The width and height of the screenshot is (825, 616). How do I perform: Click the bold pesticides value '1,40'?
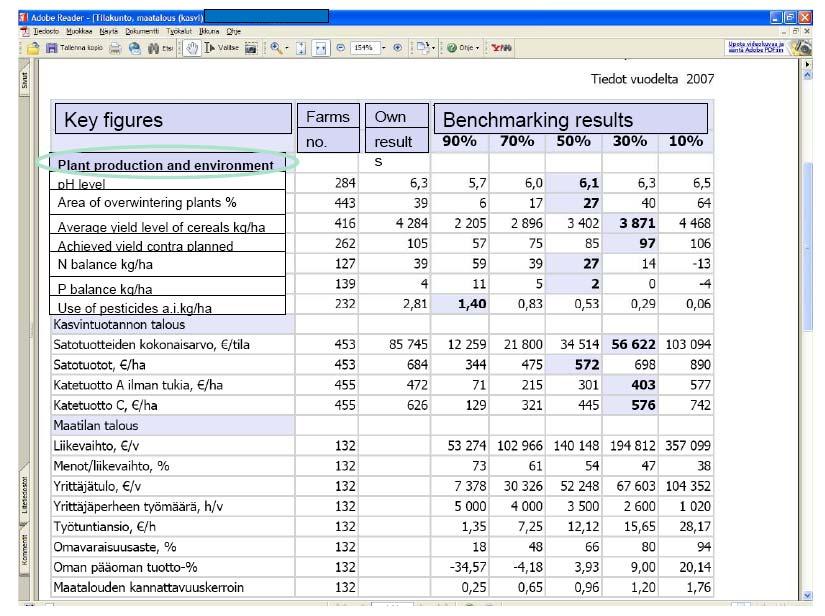click(472, 304)
